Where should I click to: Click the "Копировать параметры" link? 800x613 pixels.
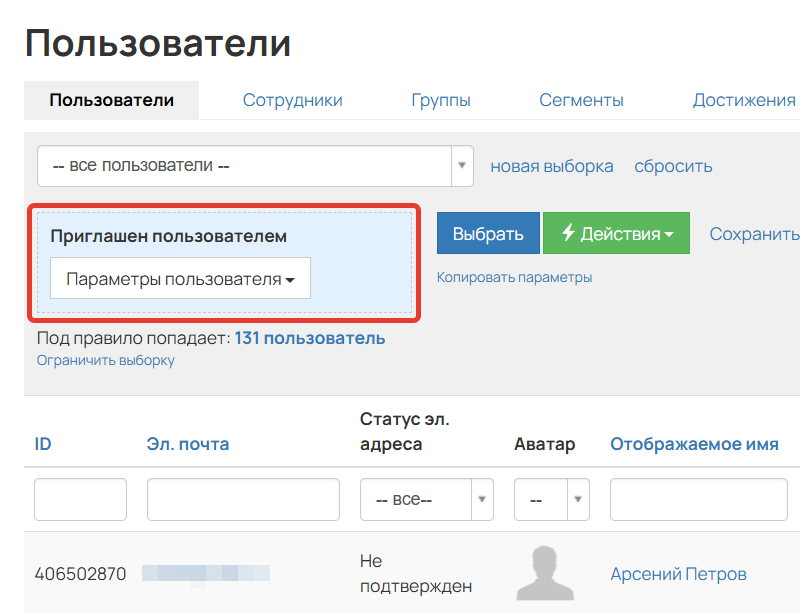517,277
